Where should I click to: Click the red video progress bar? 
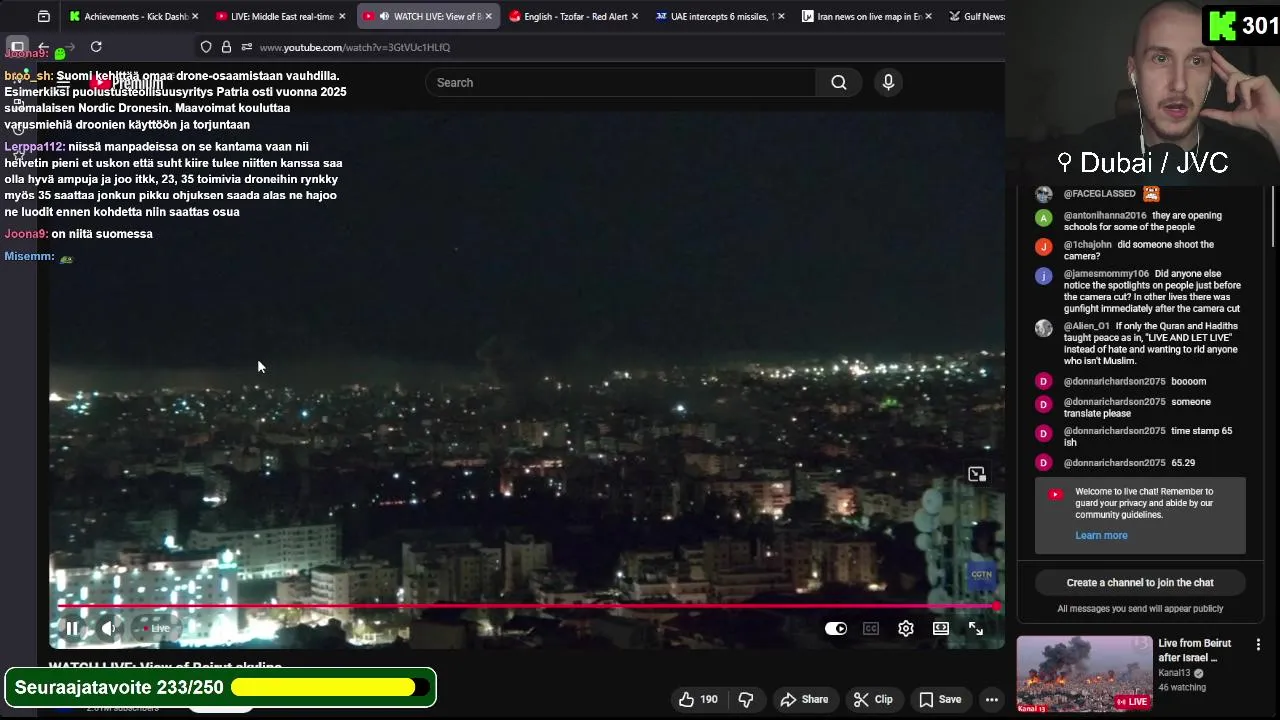[528, 606]
